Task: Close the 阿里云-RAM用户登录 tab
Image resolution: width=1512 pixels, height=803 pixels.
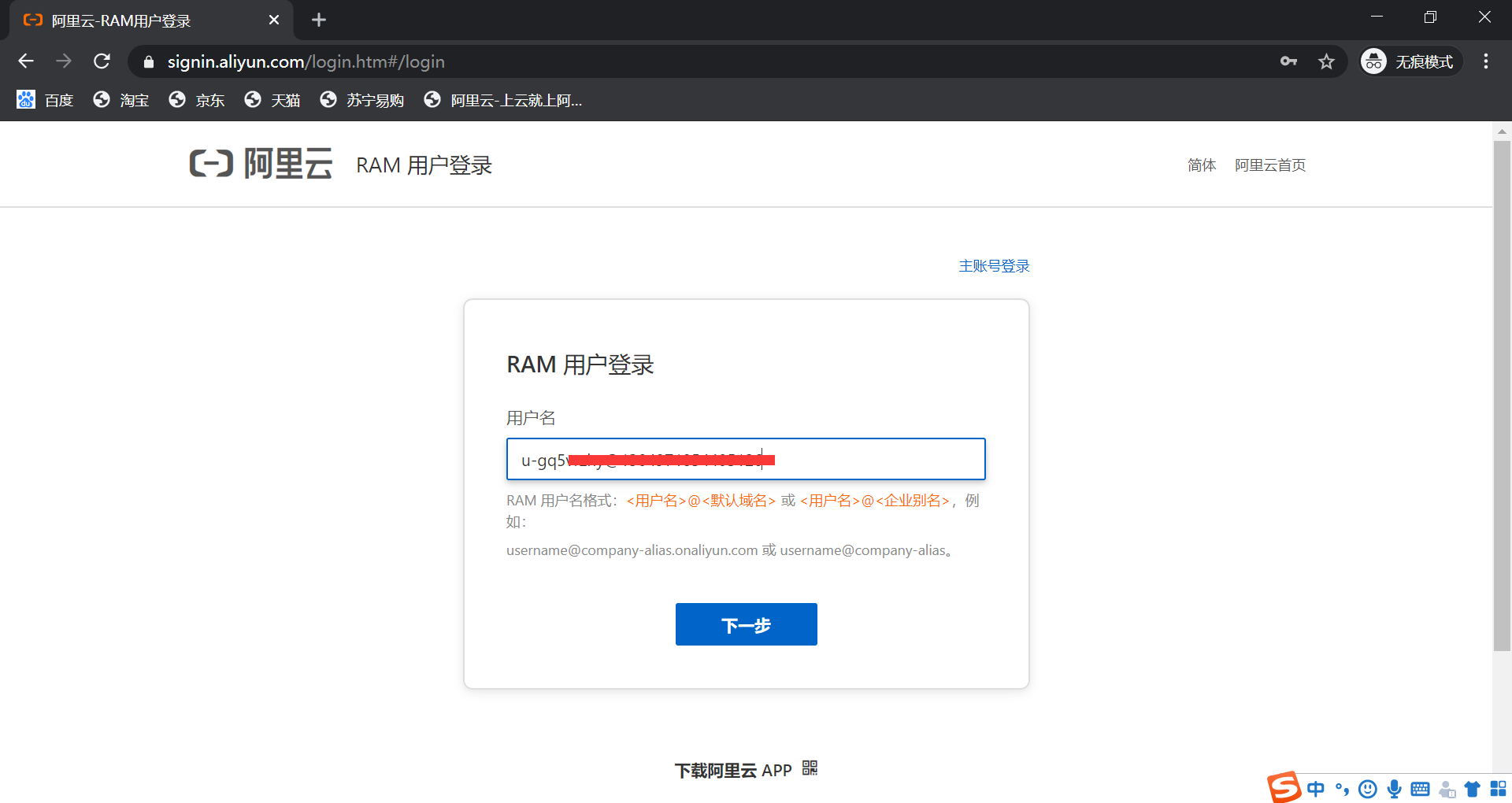Action: pos(274,20)
